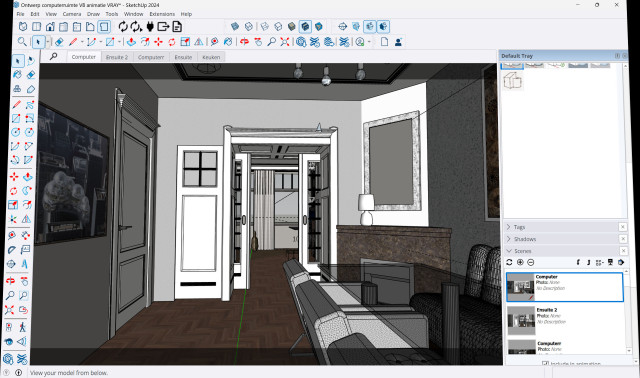The width and height of the screenshot is (640, 378).
Task: Remove the scene with the minus icon
Action: pyautogui.click(x=531, y=262)
